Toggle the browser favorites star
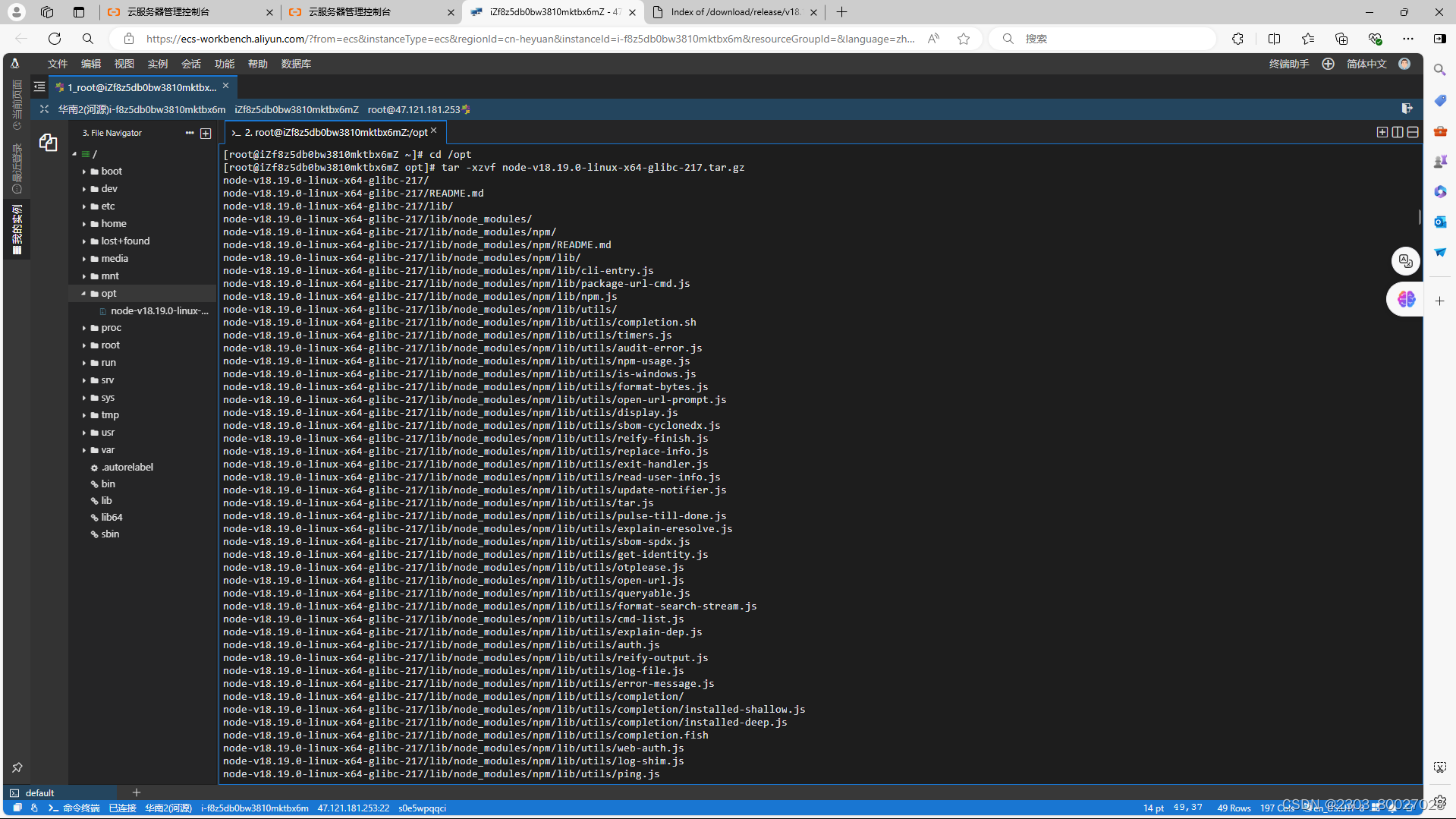 tap(964, 39)
